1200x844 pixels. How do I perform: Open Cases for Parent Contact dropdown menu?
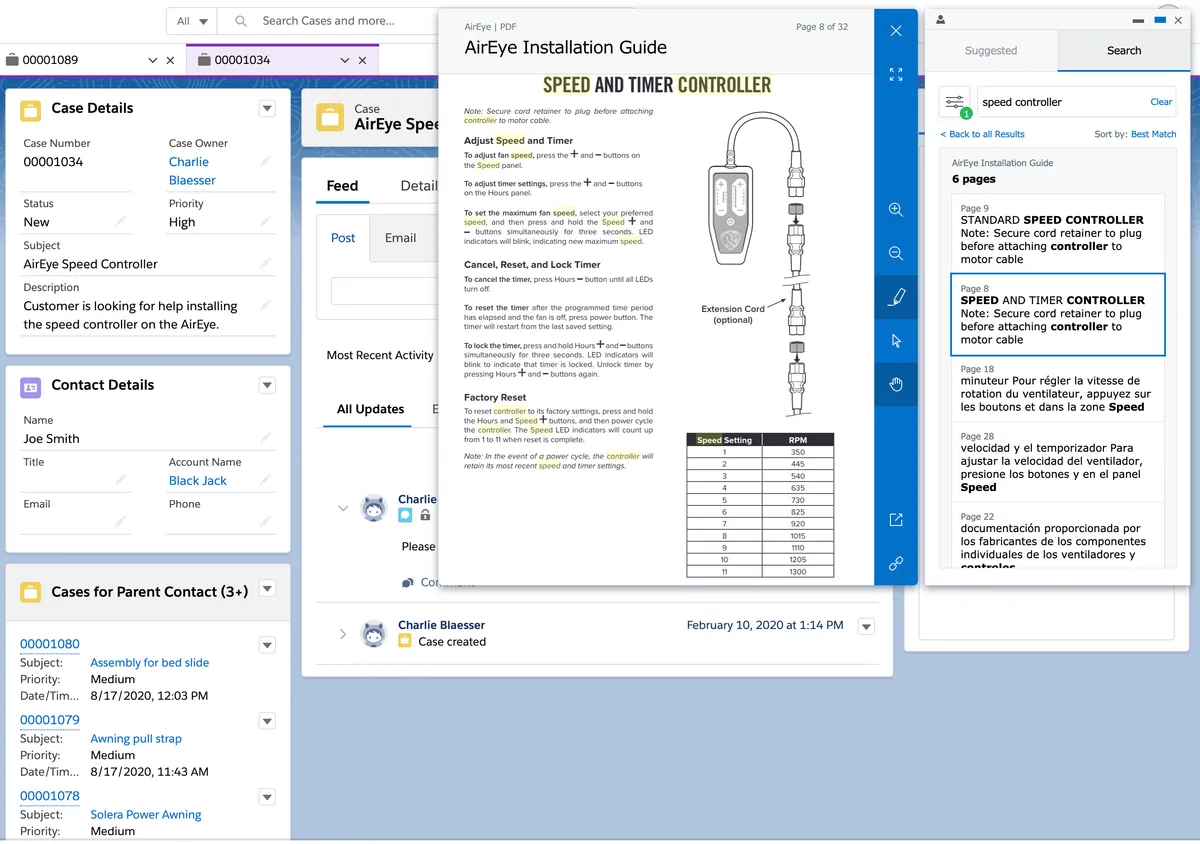click(x=267, y=589)
